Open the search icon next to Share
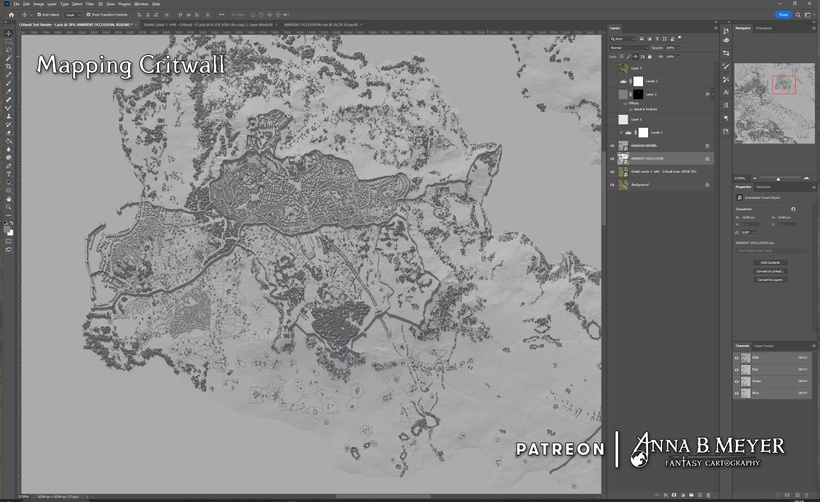This screenshot has height=502, width=820. point(798,15)
